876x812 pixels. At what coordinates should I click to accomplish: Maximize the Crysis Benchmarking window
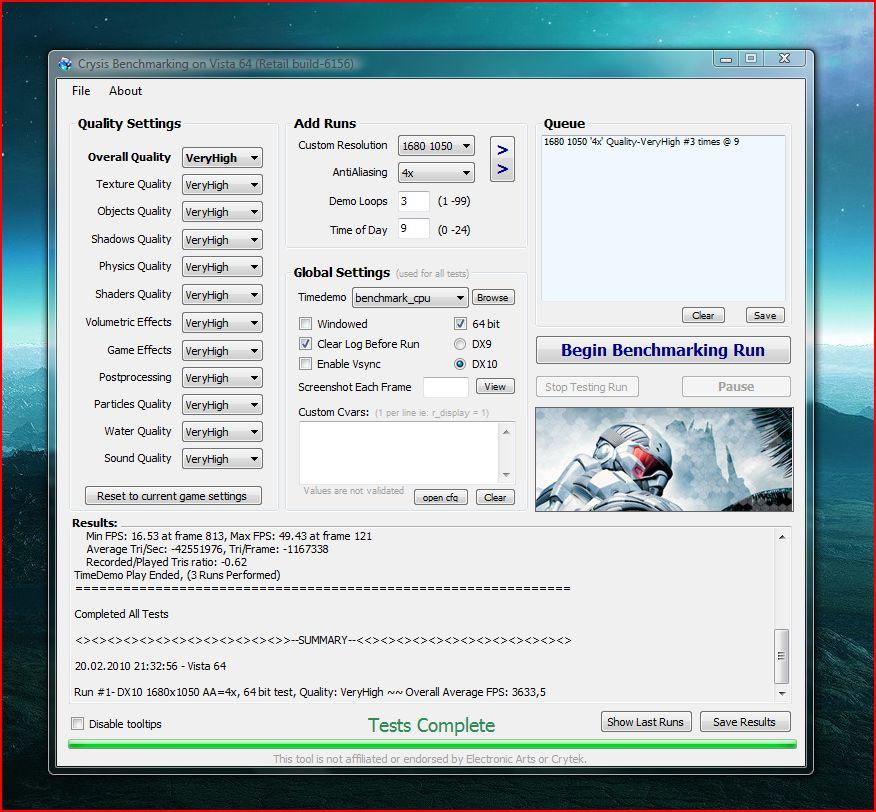tap(751, 59)
